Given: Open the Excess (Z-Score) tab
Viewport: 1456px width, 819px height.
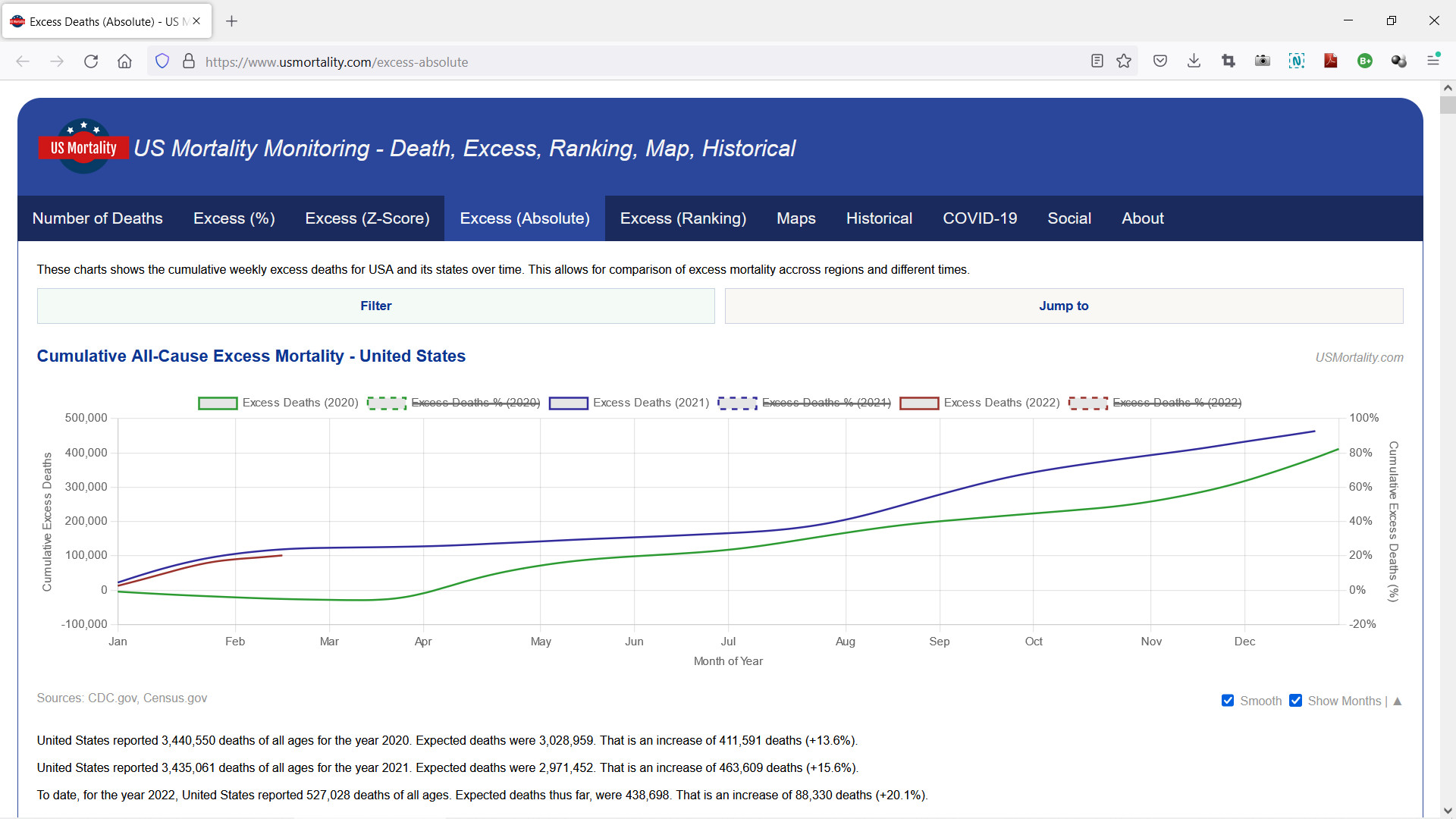Looking at the screenshot, I should pos(367,218).
